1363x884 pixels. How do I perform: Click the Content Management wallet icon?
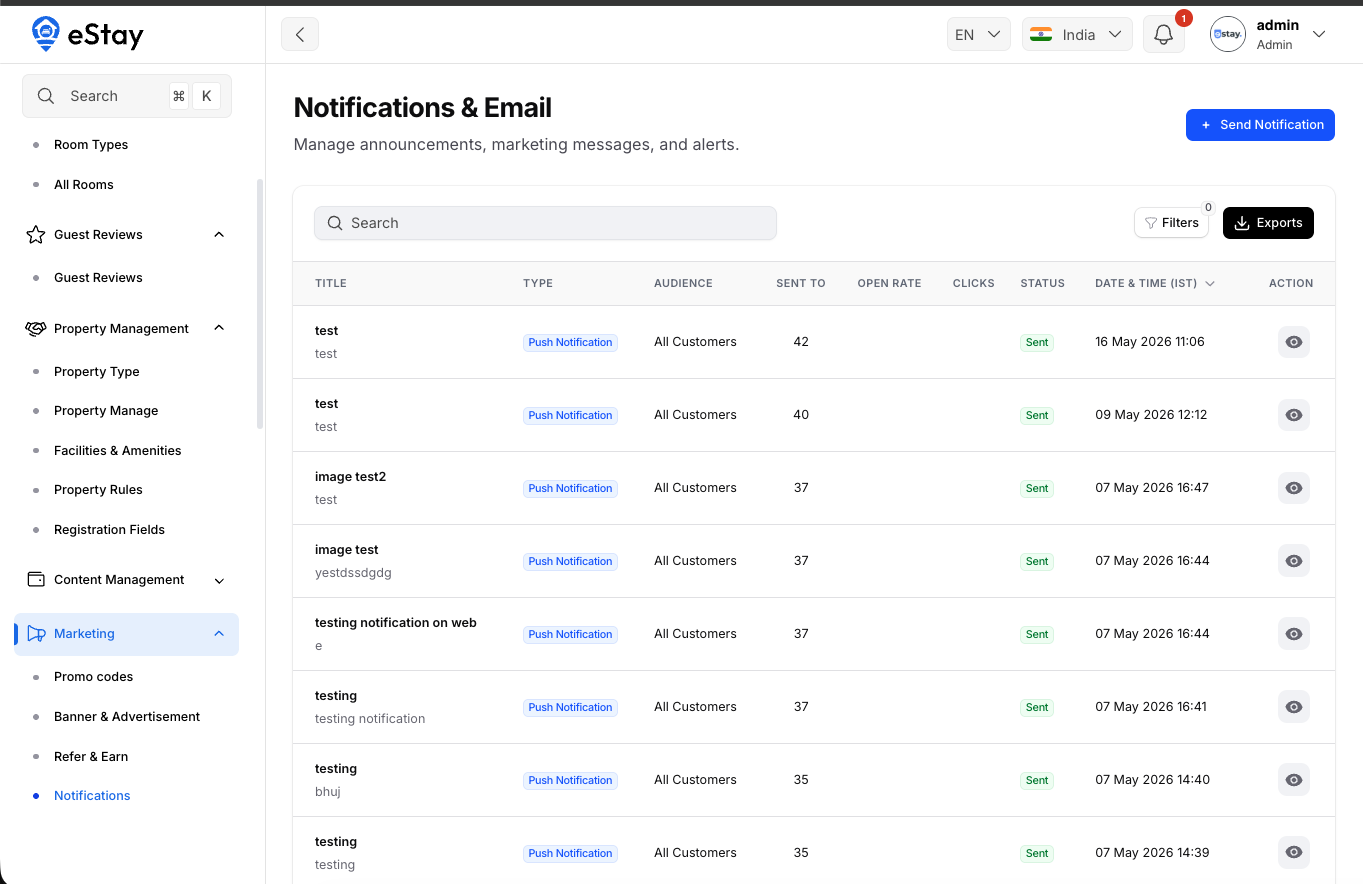pyautogui.click(x=36, y=579)
